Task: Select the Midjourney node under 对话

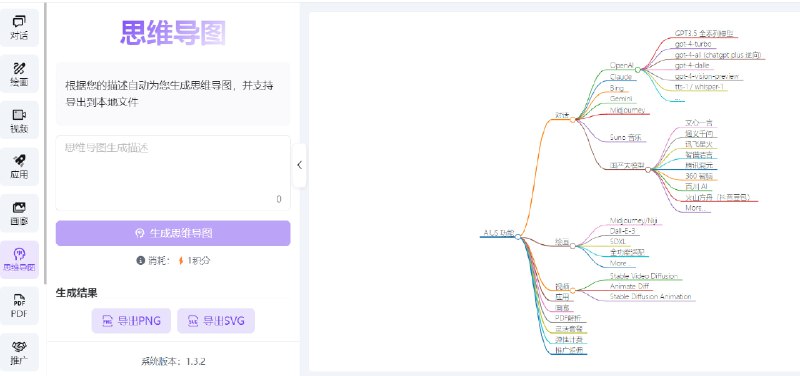Action: [628, 110]
